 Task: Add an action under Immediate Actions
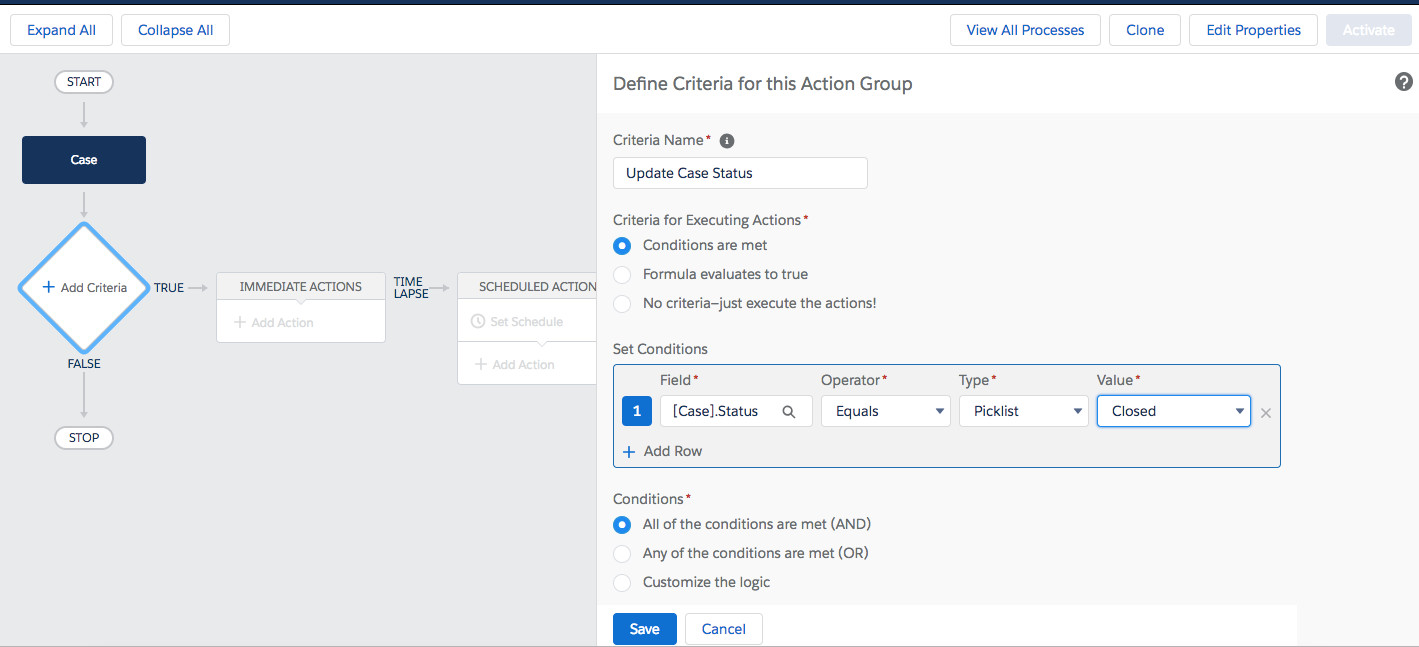pyautogui.click(x=273, y=323)
